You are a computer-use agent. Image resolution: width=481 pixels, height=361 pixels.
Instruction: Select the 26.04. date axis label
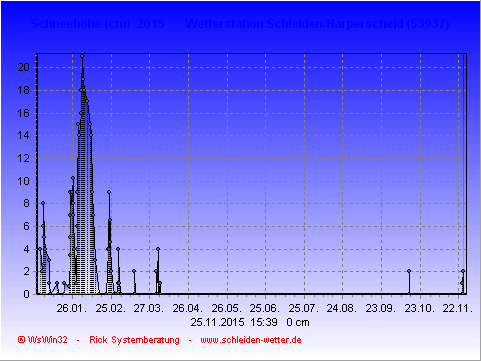(x=188, y=308)
